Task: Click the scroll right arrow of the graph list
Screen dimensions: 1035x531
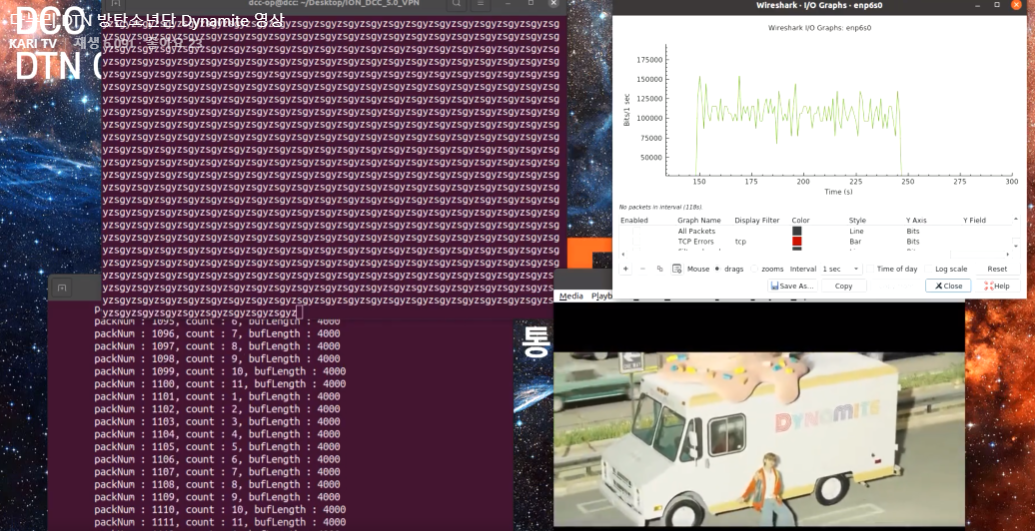Action: (1007, 254)
